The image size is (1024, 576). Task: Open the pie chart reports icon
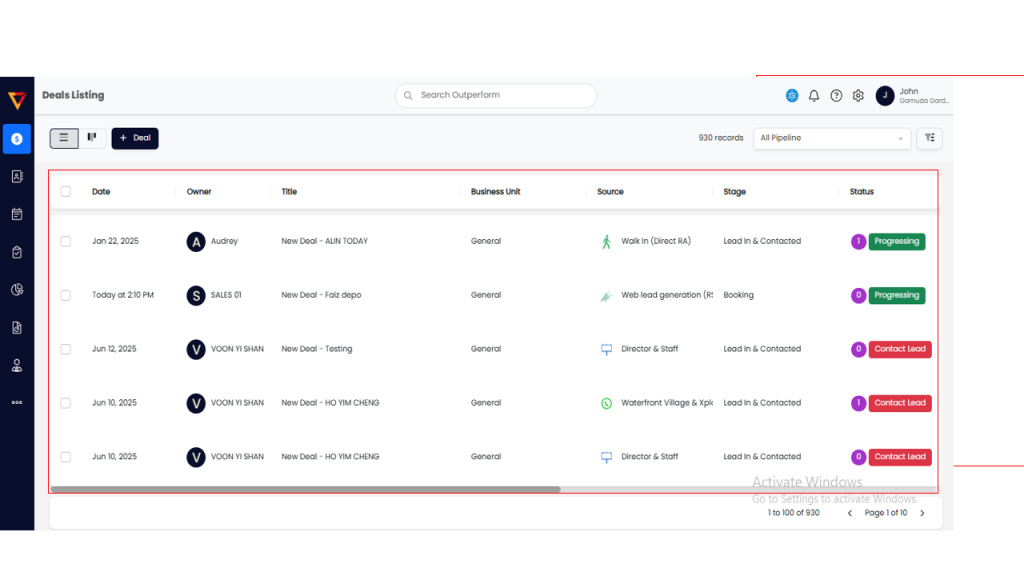pos(16,290)
